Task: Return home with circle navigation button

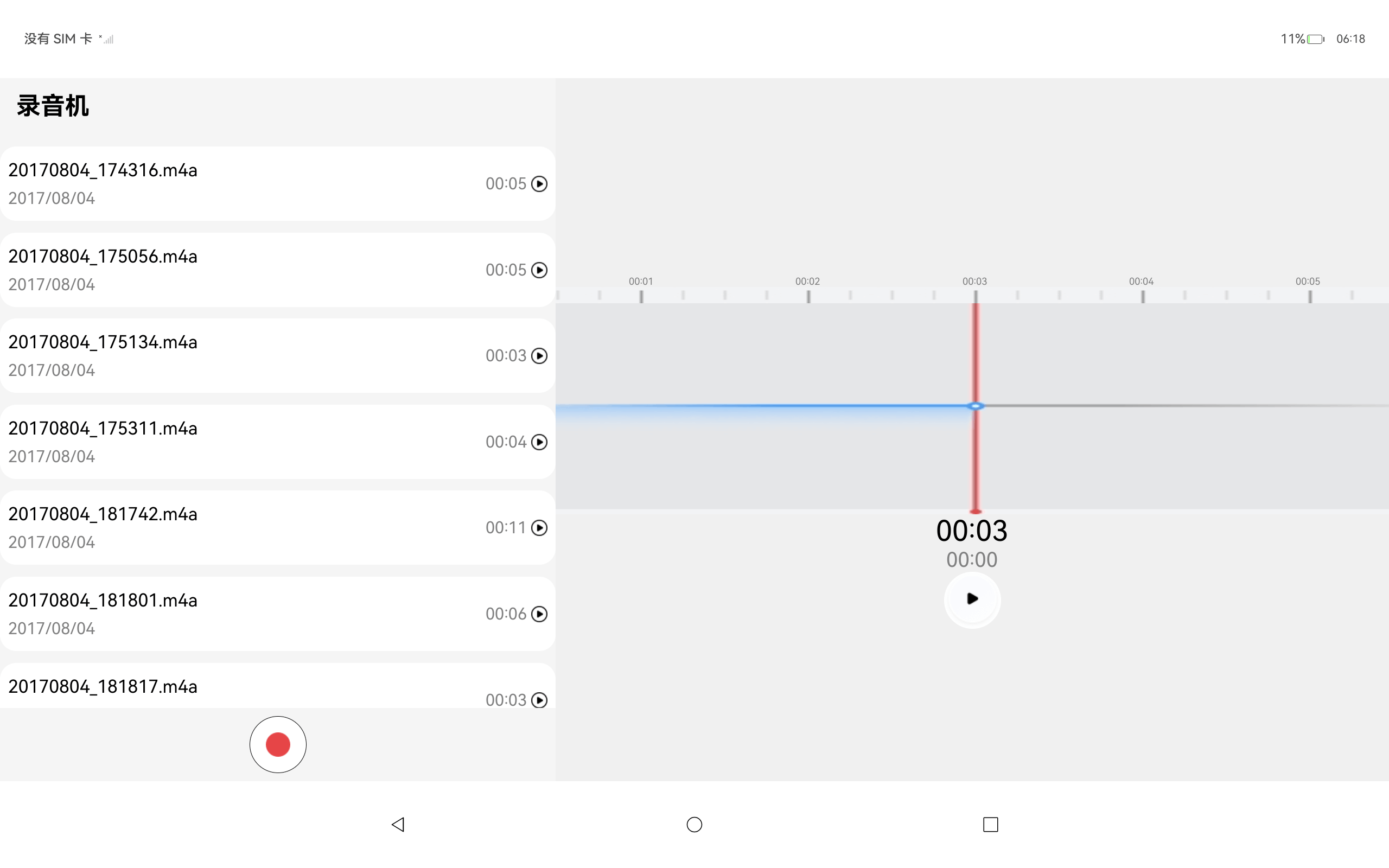Action: pyautogui.click(x=694, y=825)
